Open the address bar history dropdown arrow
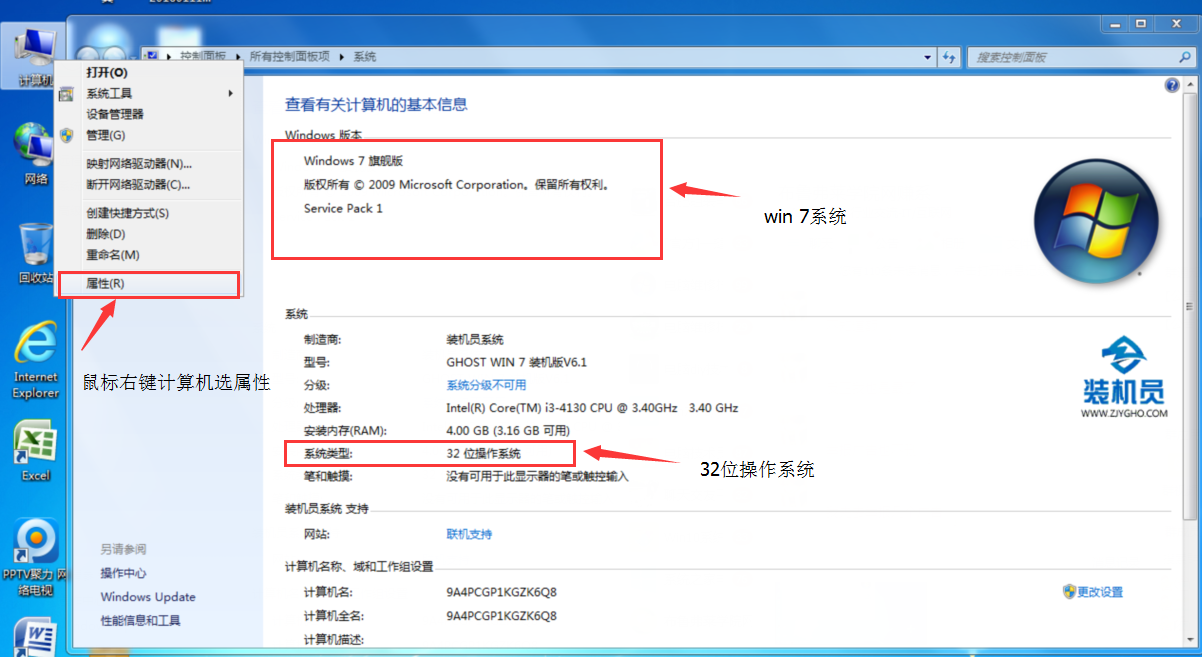Image resolution: width=1202 pixels, height=657 pixels. (x=928, y=57)
